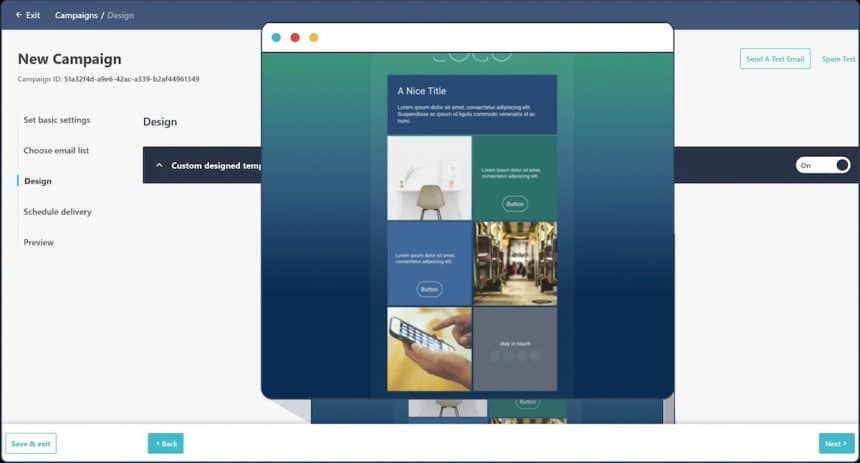Click the Send A Test Email button
The height and width of the screenshot is (463, 860).
click(775, 59)
